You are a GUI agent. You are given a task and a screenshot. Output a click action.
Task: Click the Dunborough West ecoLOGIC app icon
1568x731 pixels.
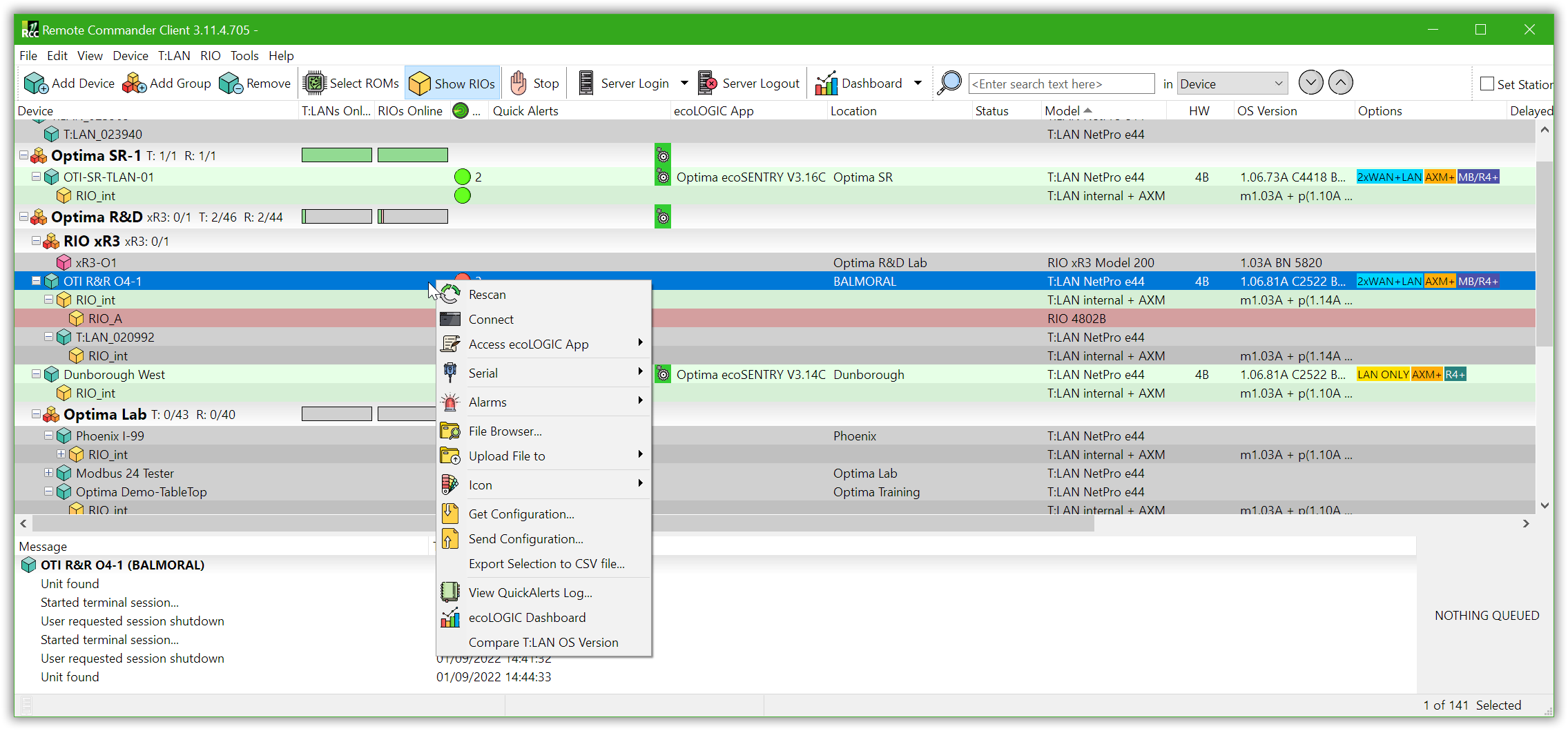coord(663,374)
